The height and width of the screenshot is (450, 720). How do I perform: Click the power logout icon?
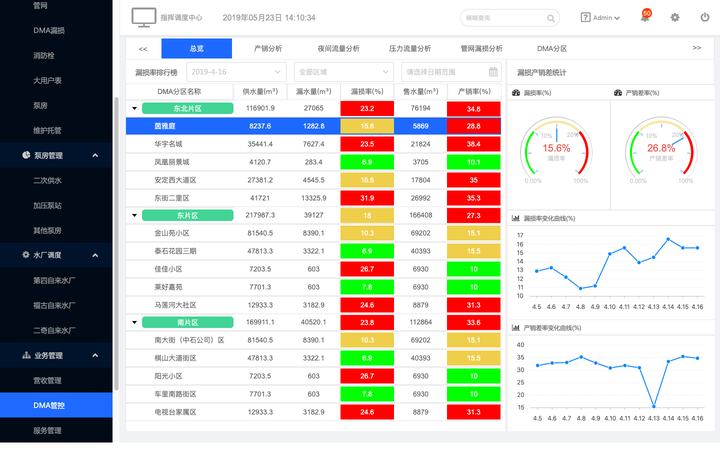click(x=704, y=17)
